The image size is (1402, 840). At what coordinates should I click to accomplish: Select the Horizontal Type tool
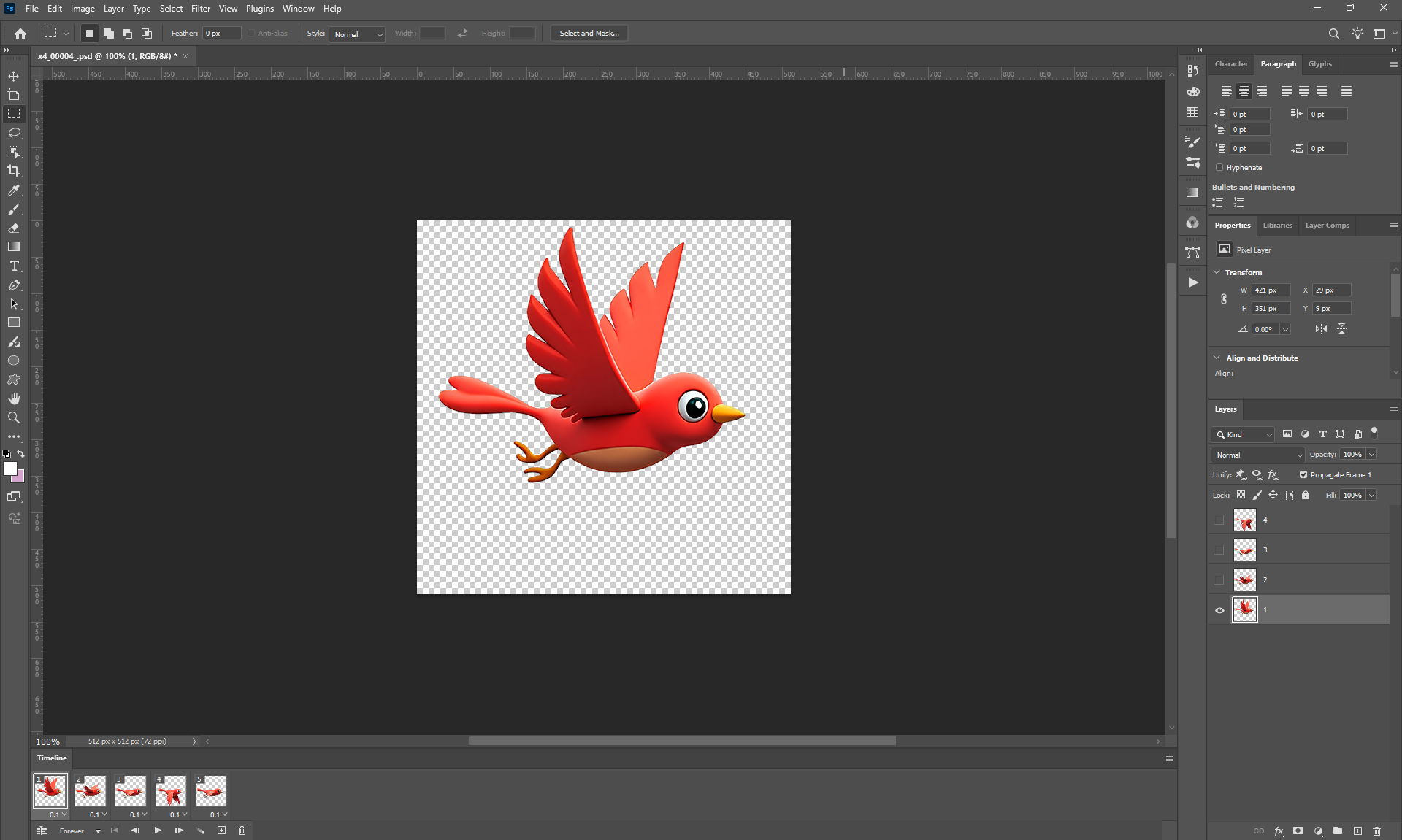click(x=14, y=266)
